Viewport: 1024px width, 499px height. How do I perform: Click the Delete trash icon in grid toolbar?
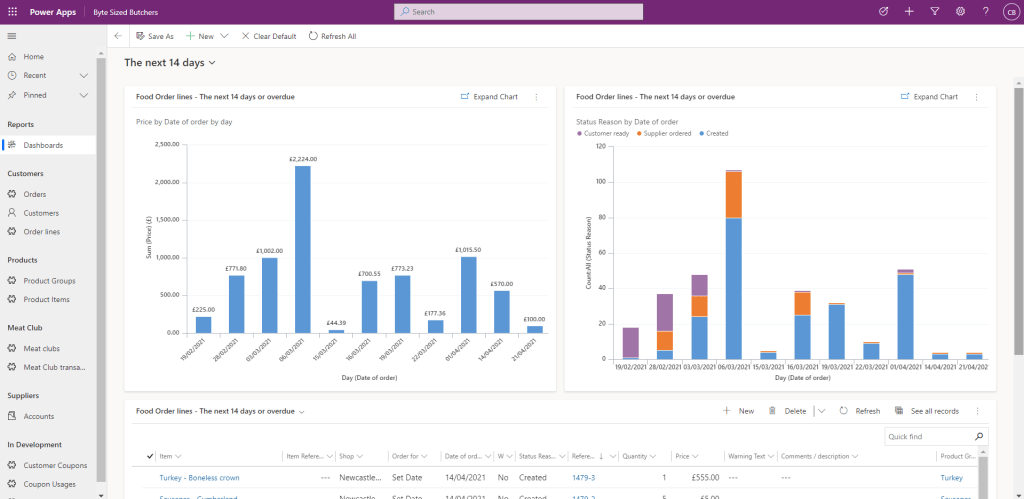772,411
